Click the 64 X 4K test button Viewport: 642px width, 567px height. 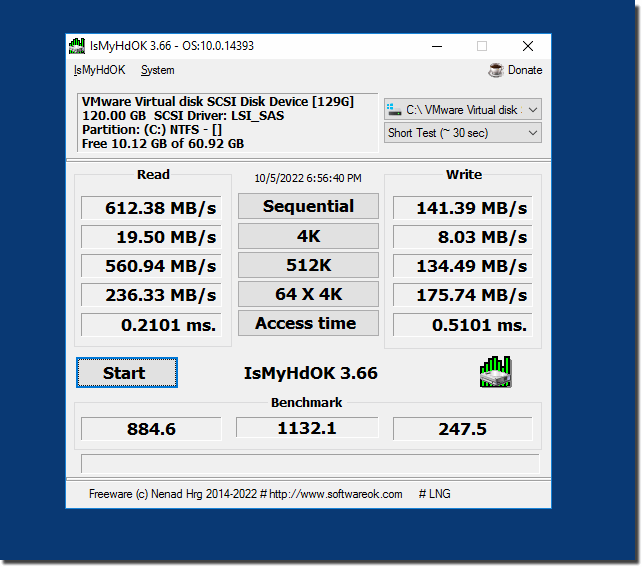(x=308, y=294)
